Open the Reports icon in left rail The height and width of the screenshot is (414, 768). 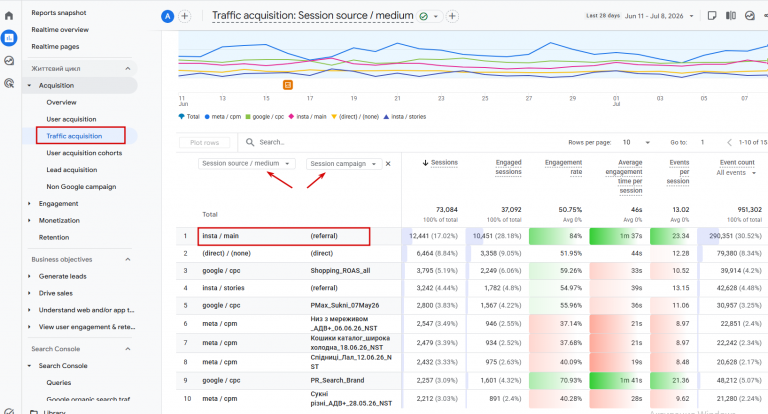tap(9, 38)
